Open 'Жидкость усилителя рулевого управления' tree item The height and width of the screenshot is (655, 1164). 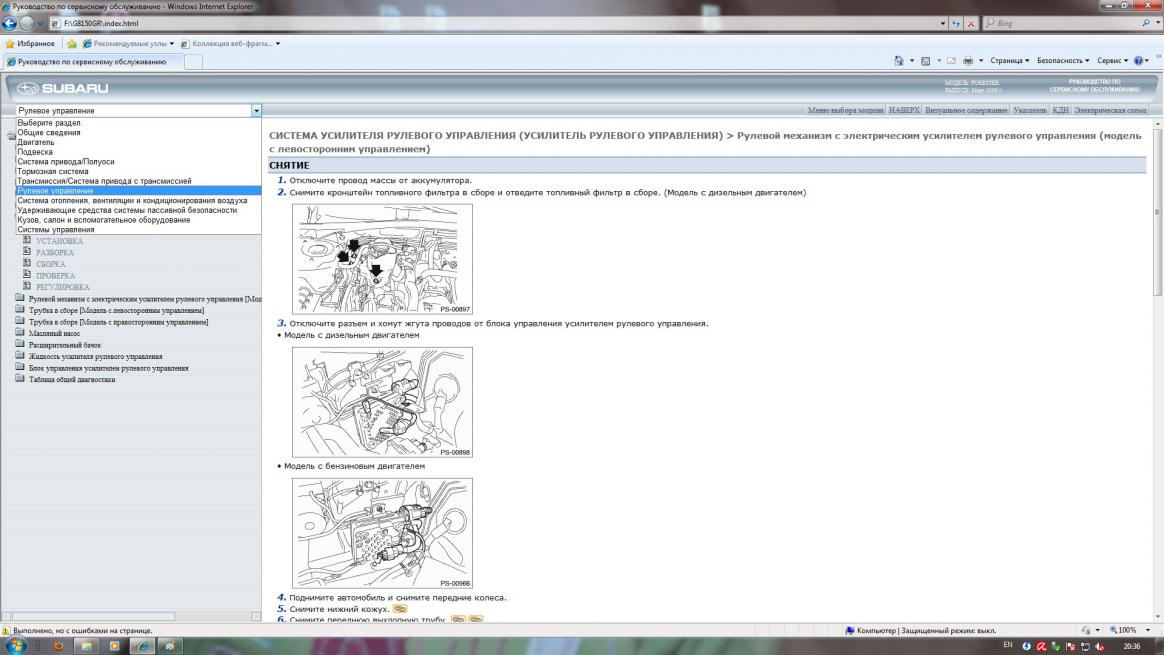click(95, 356)
